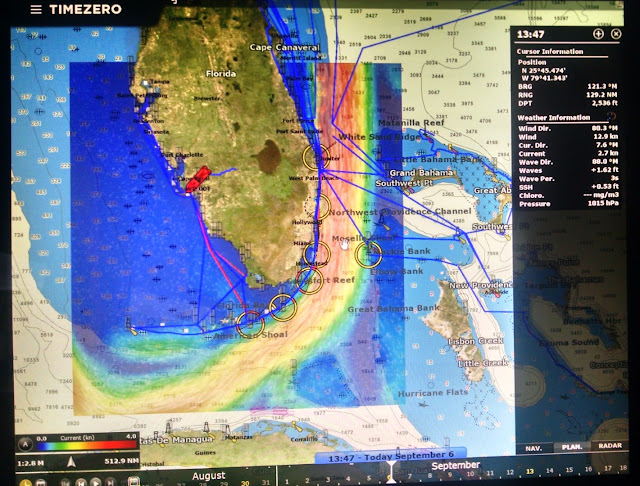Click the 1:2.8 M chart scale readout
This screenshot has width=640, height=486.
[x=30, y=463]
